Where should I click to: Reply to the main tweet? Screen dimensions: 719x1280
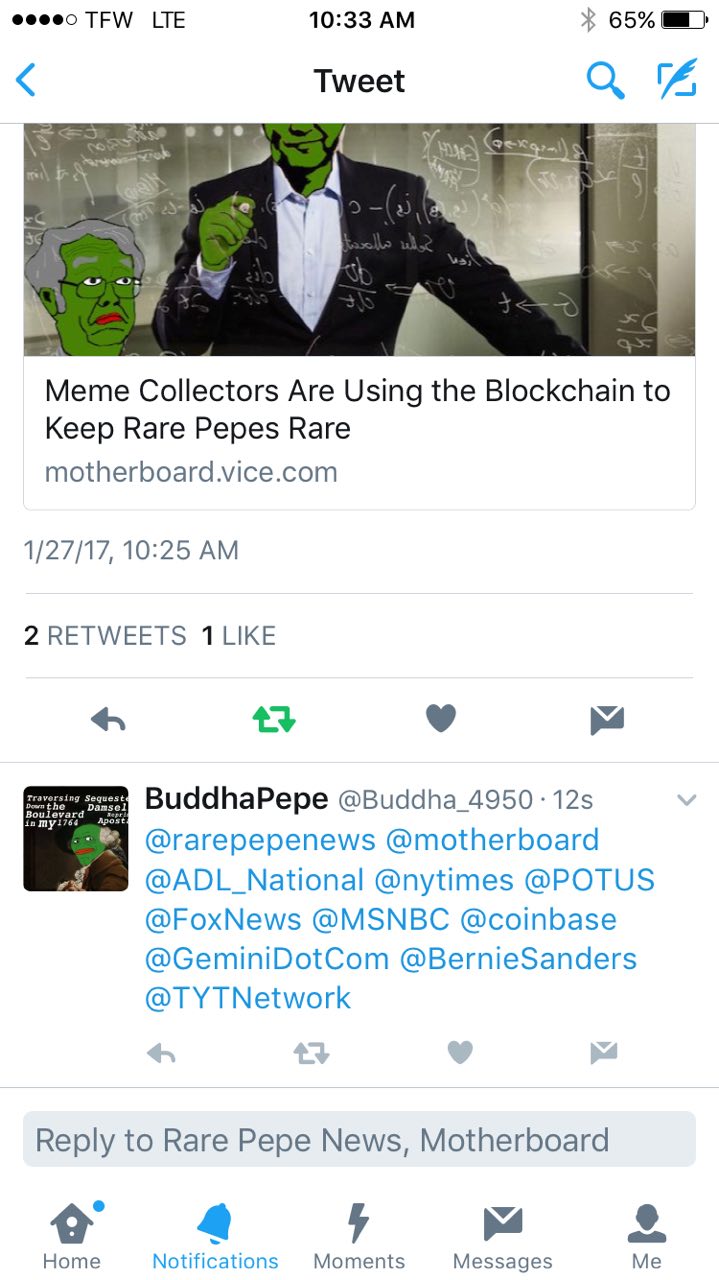click(x=108, y=719)
